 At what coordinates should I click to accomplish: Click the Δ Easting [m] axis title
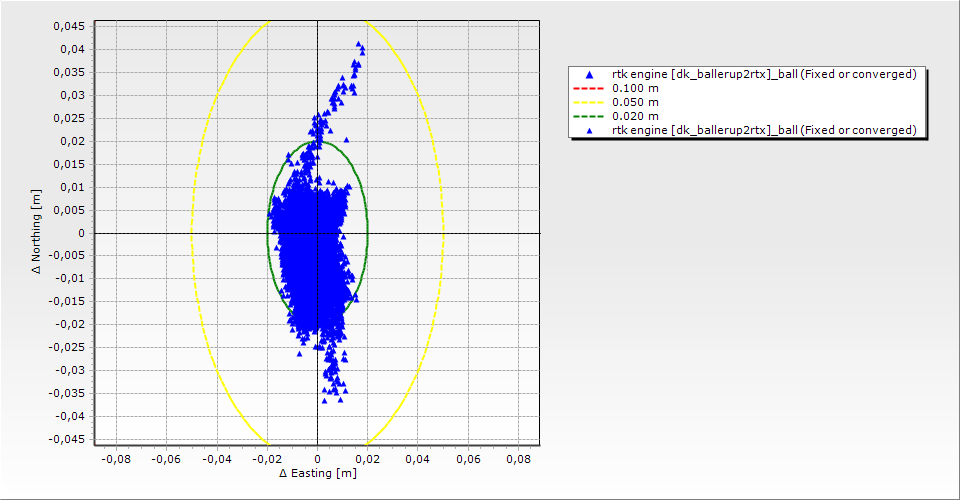coord(318,473)
